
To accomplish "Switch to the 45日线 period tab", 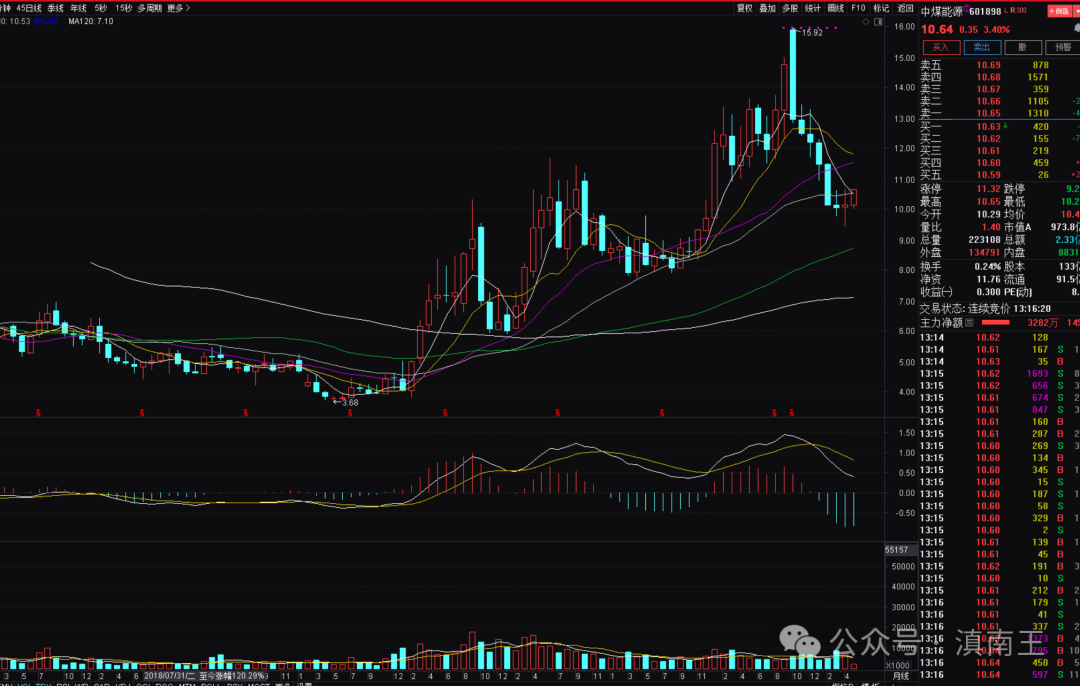I will pyautogui.click(x=29, y=7).
